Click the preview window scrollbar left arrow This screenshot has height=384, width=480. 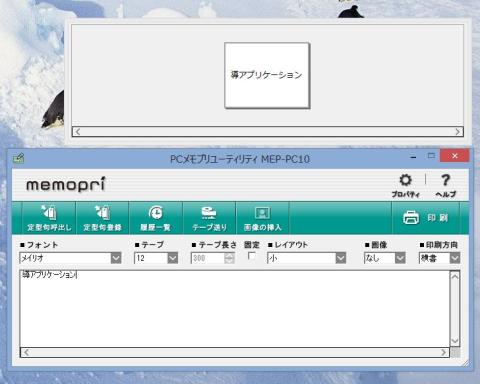click(78, 132)
